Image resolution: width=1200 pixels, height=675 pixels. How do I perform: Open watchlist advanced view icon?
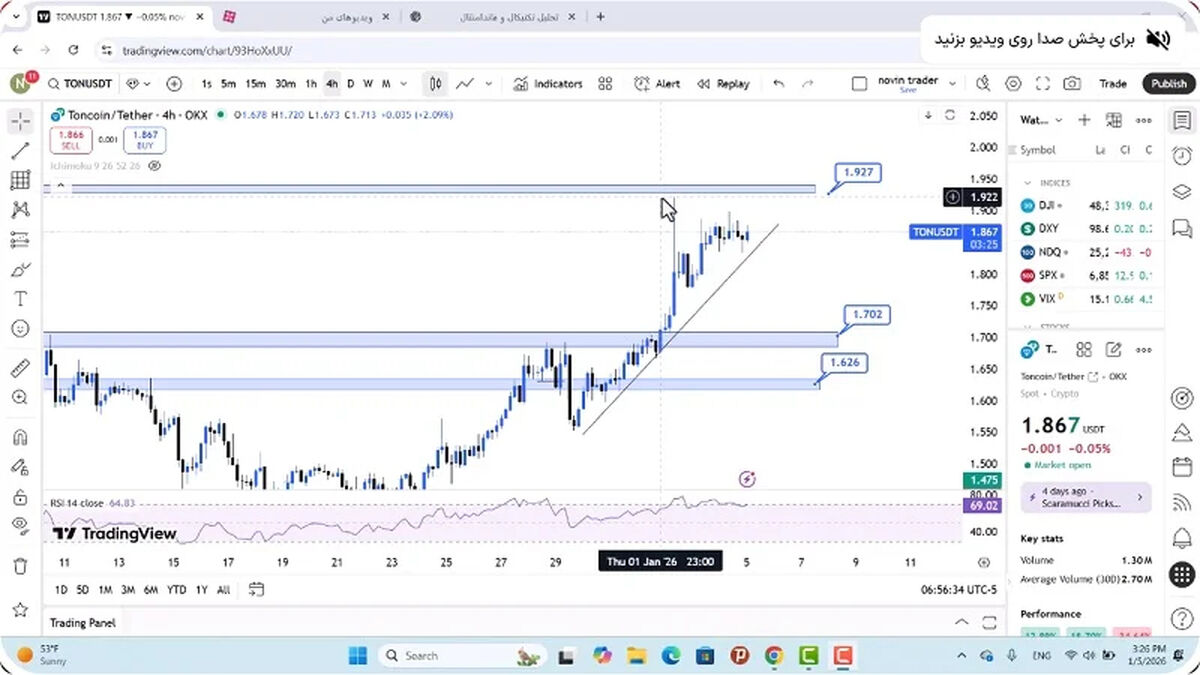point(1114,120)
